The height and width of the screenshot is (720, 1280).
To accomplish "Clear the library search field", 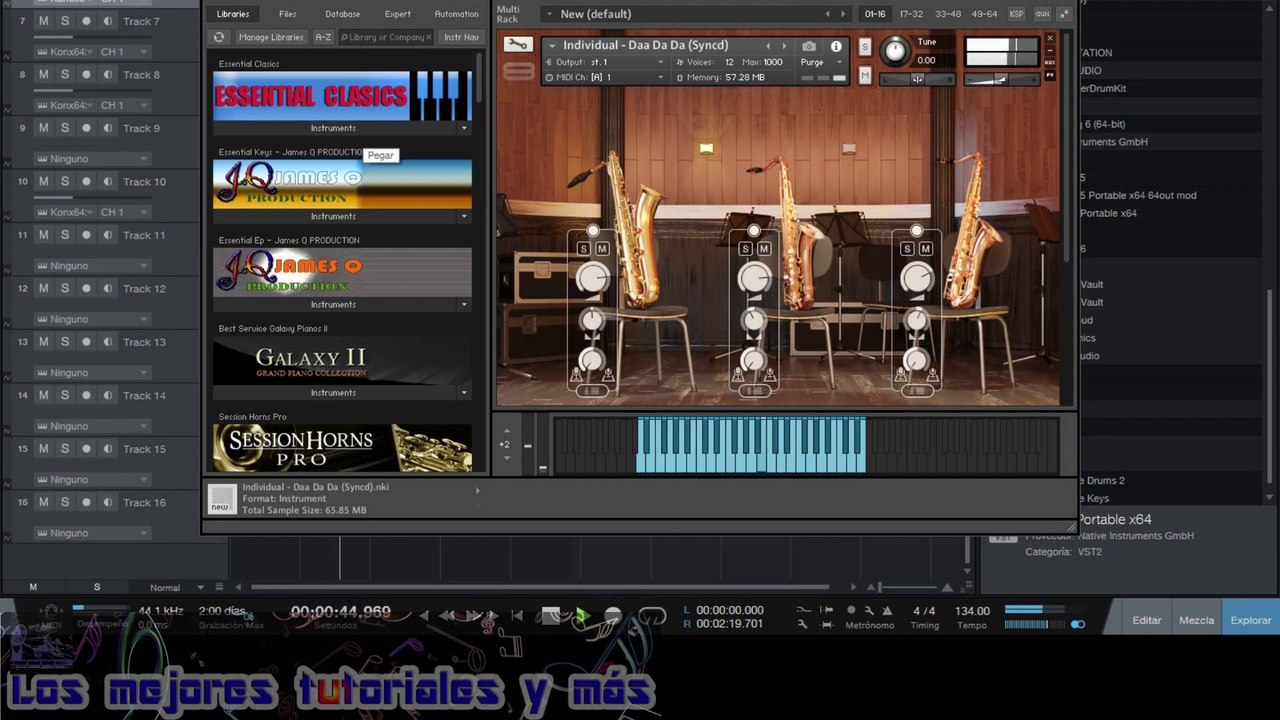I will [x=429, y=37].
